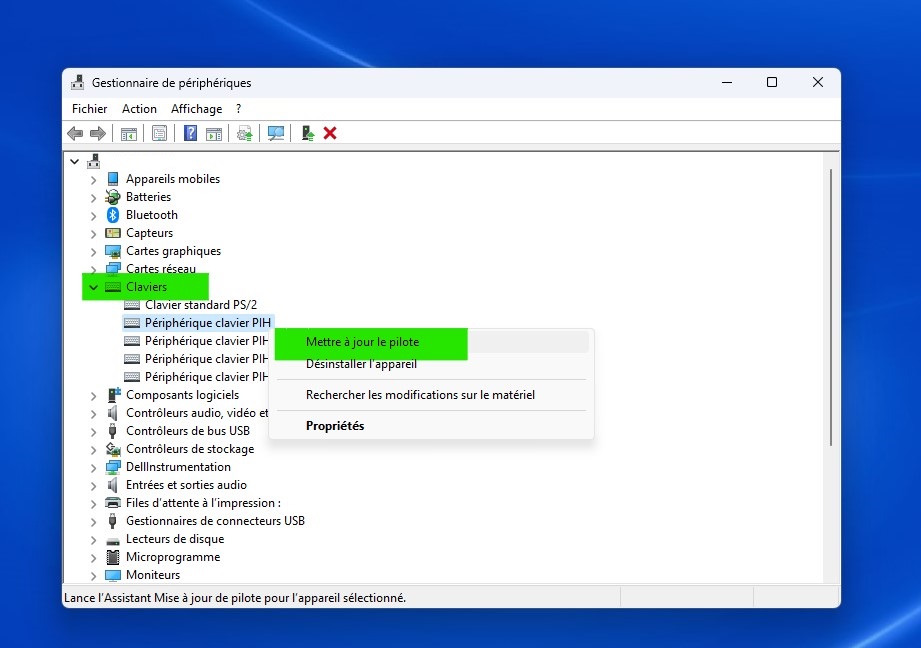
Task: Open the Fichier menu
Action: pyautogui.click(x=90, y=109)
